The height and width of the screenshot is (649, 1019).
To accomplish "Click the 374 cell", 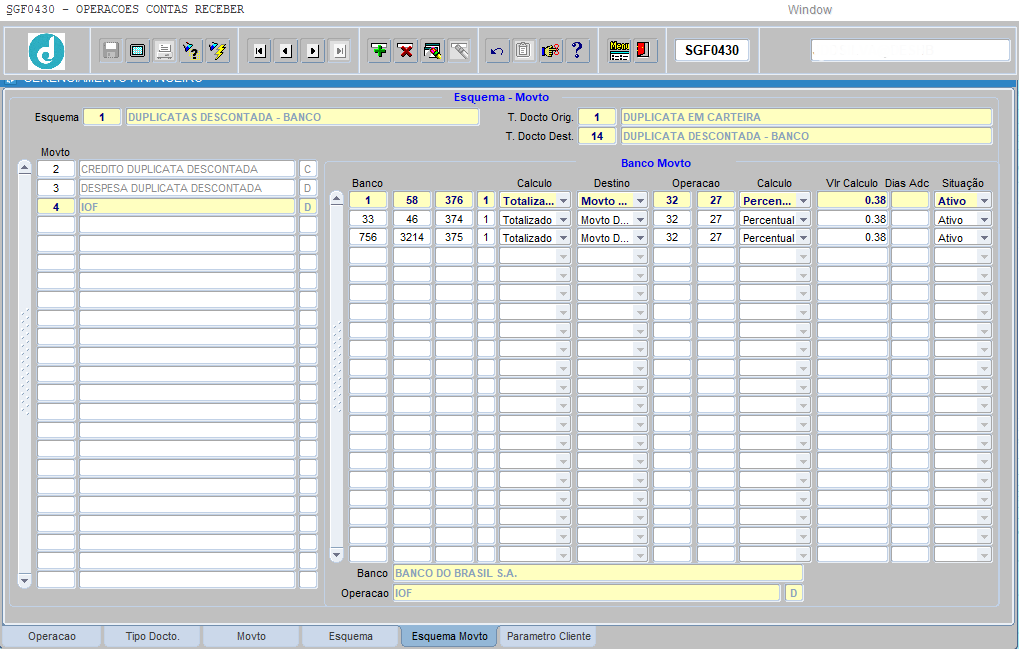I will pos(454,220).
